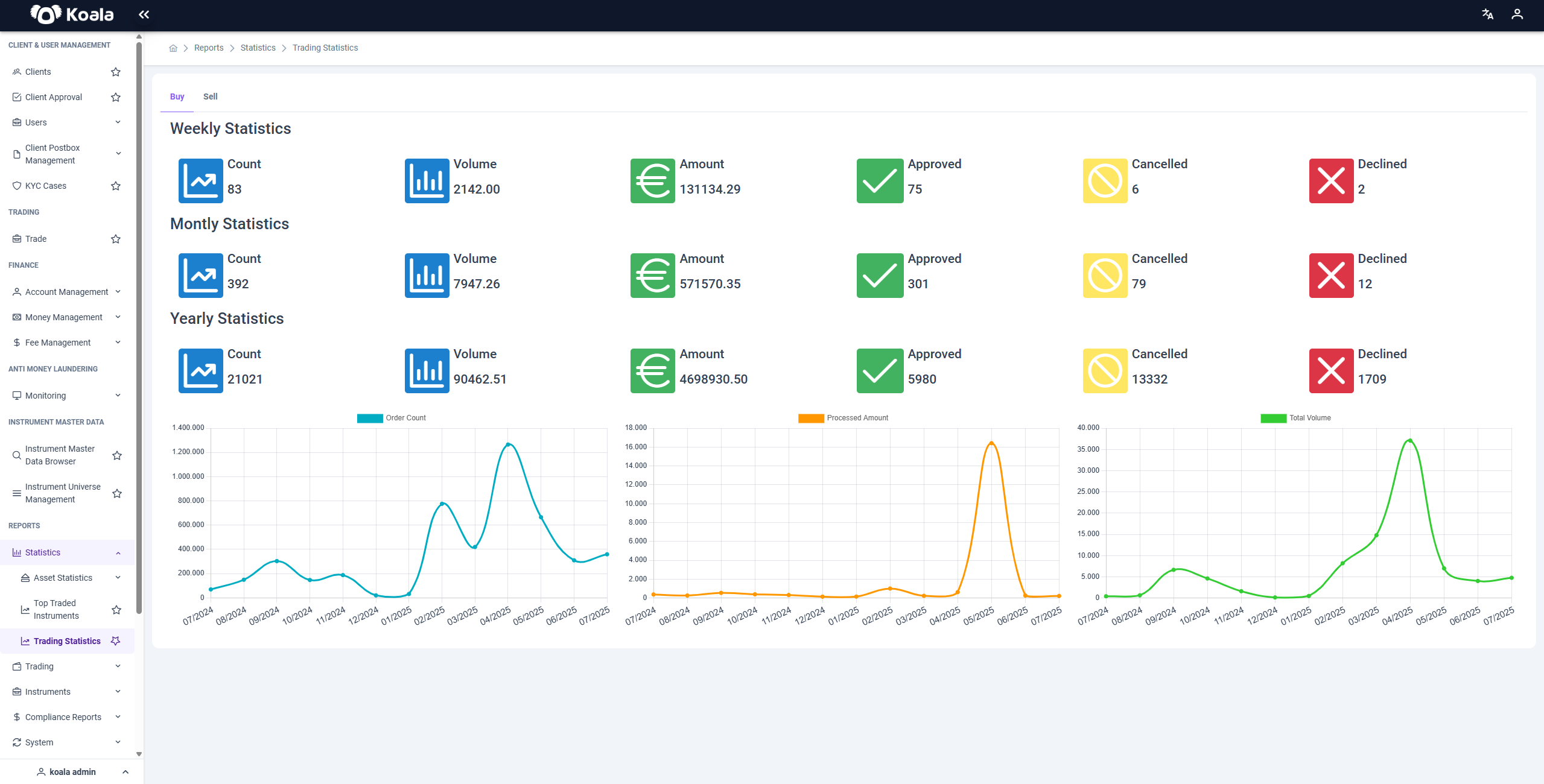Open Top Traded Instruments page

[x=56, y=610]
